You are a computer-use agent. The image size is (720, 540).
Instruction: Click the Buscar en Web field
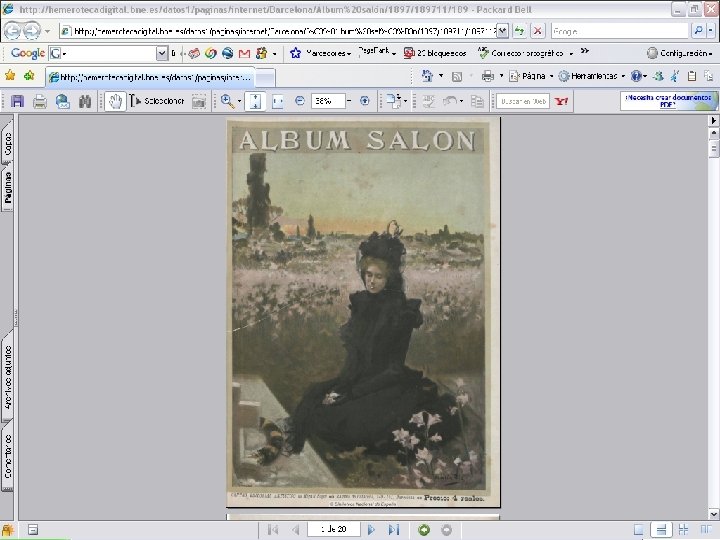click(523, 101)
